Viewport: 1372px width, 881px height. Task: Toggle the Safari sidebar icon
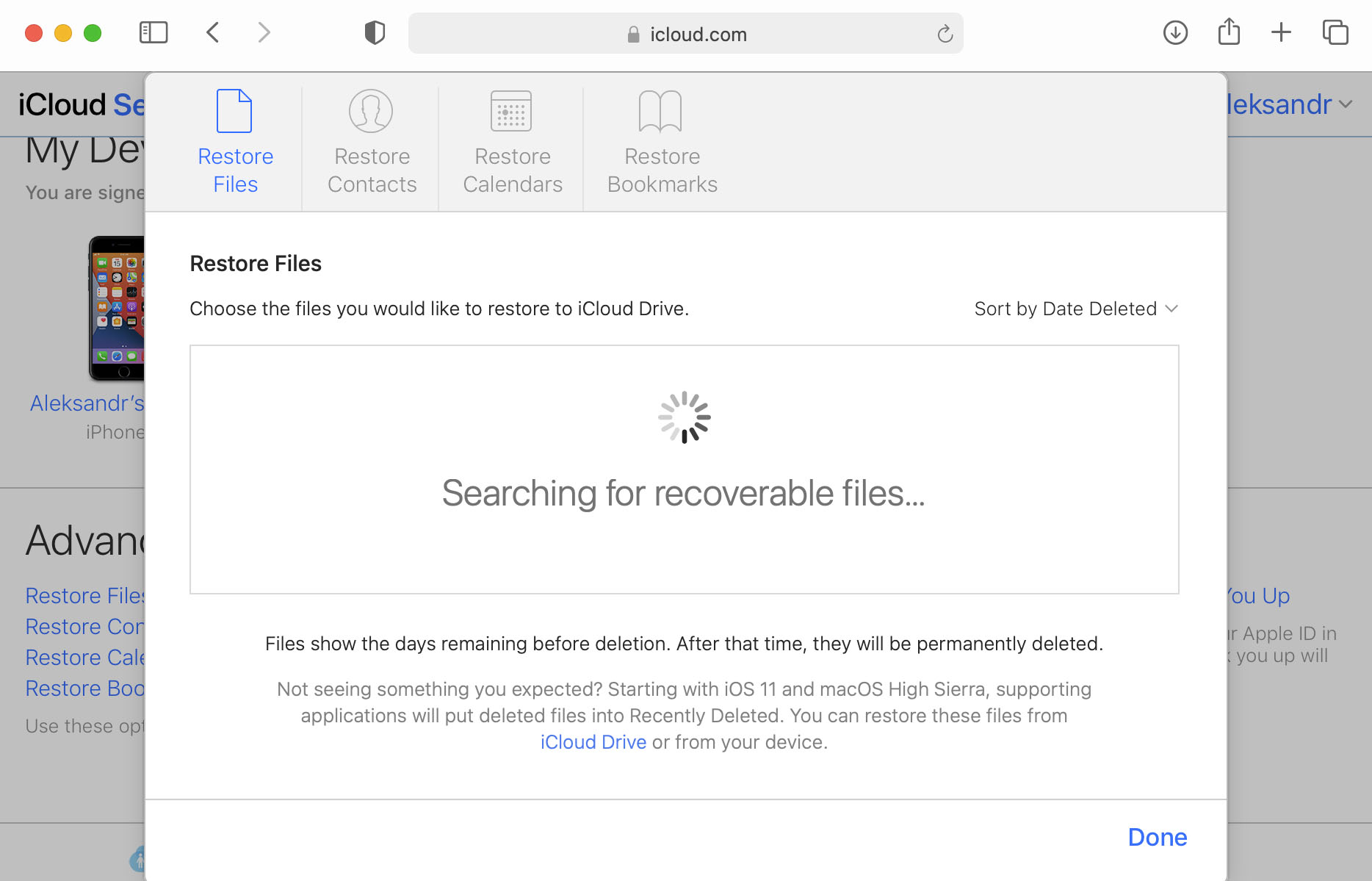click(x=154, y=32)
